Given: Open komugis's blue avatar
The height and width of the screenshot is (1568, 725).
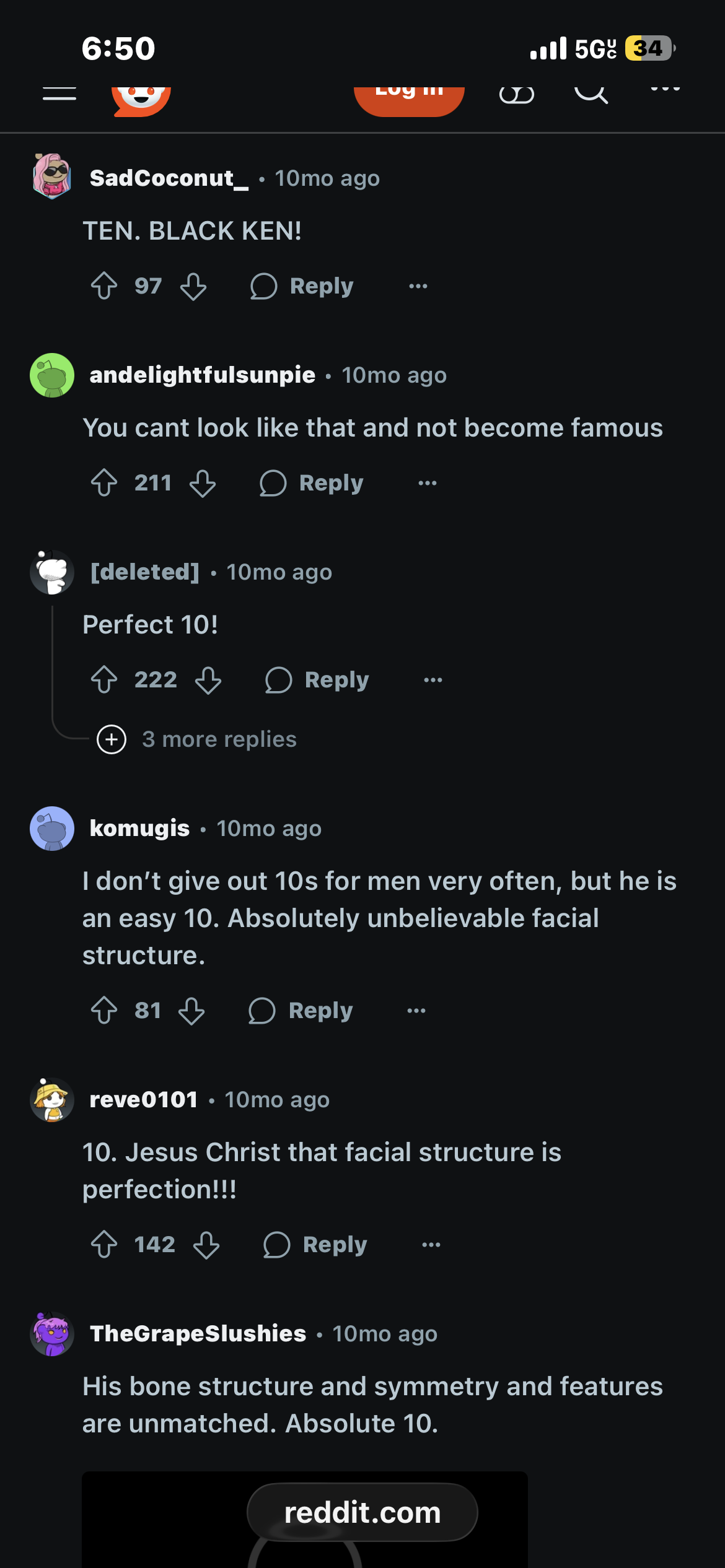Looking at the screenshot, I should (x=52, y=829).
